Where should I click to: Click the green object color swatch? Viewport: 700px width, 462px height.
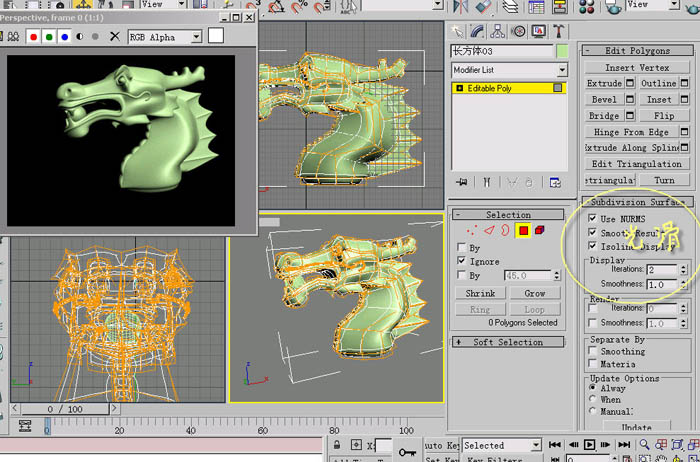click(x=562, y=51)
